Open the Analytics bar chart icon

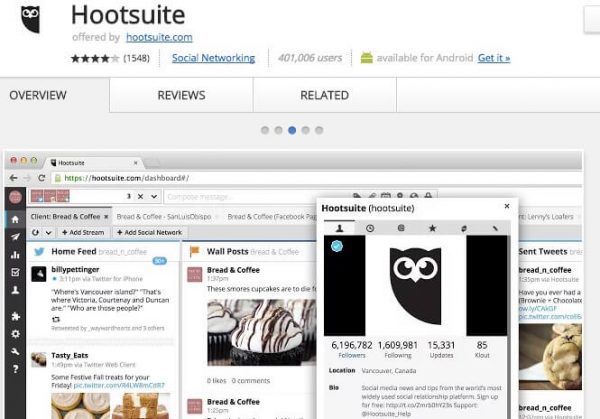[x=15, y=254]
